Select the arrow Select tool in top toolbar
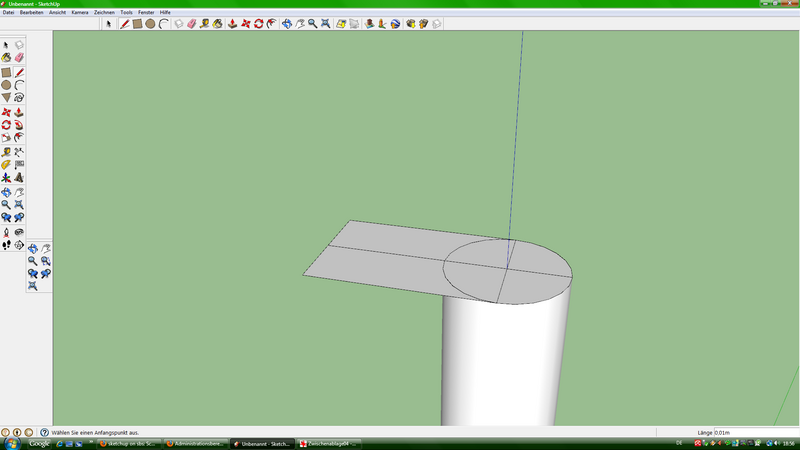 (109, 23)
